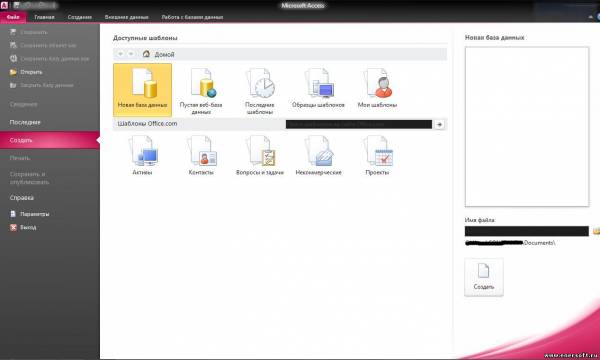This screenshot has height=360, width=600.
Task: Click the Доступные шаблоны heading text
Action: point(145,38)
